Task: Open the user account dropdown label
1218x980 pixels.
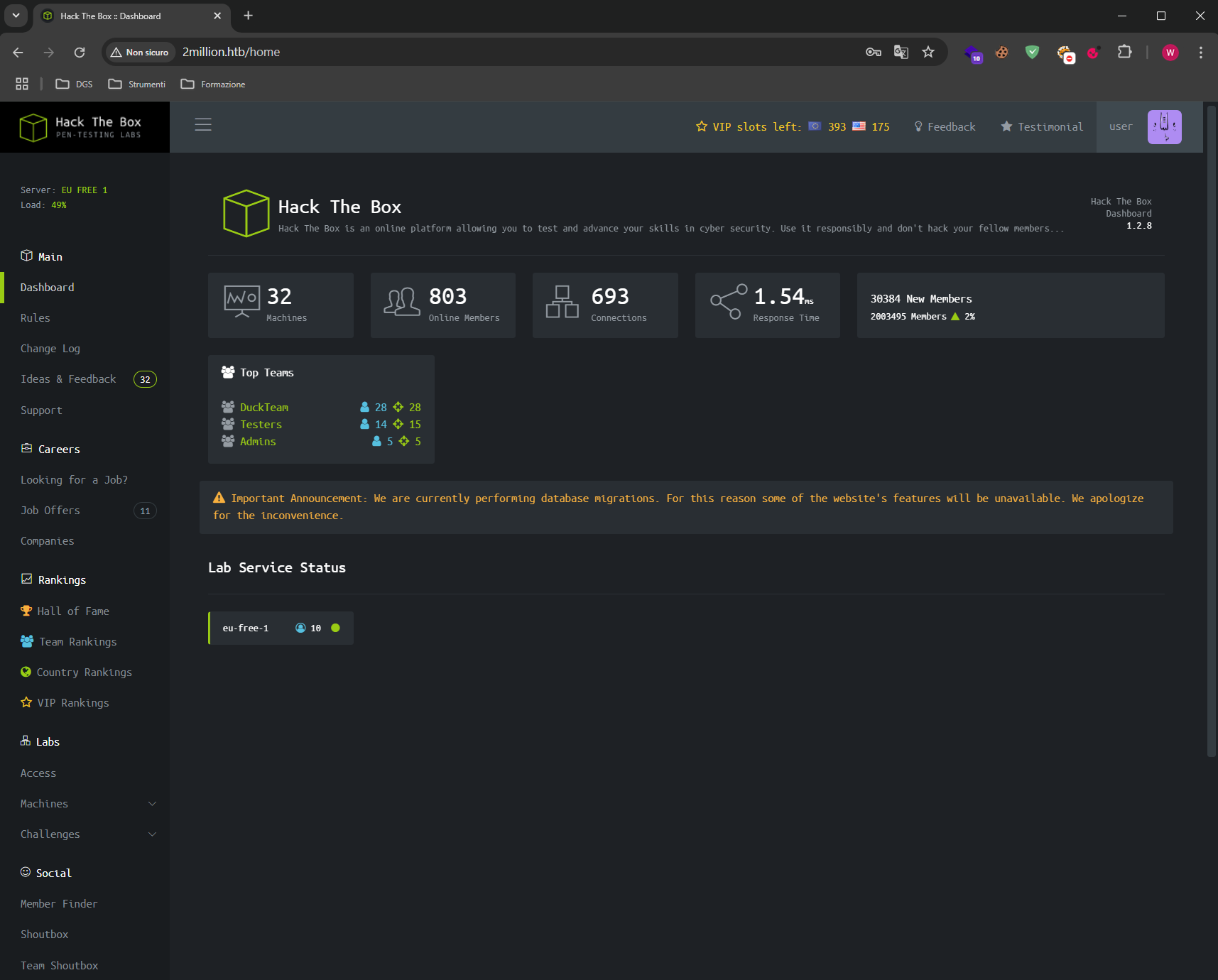Action: click(x=1121, y=126)
